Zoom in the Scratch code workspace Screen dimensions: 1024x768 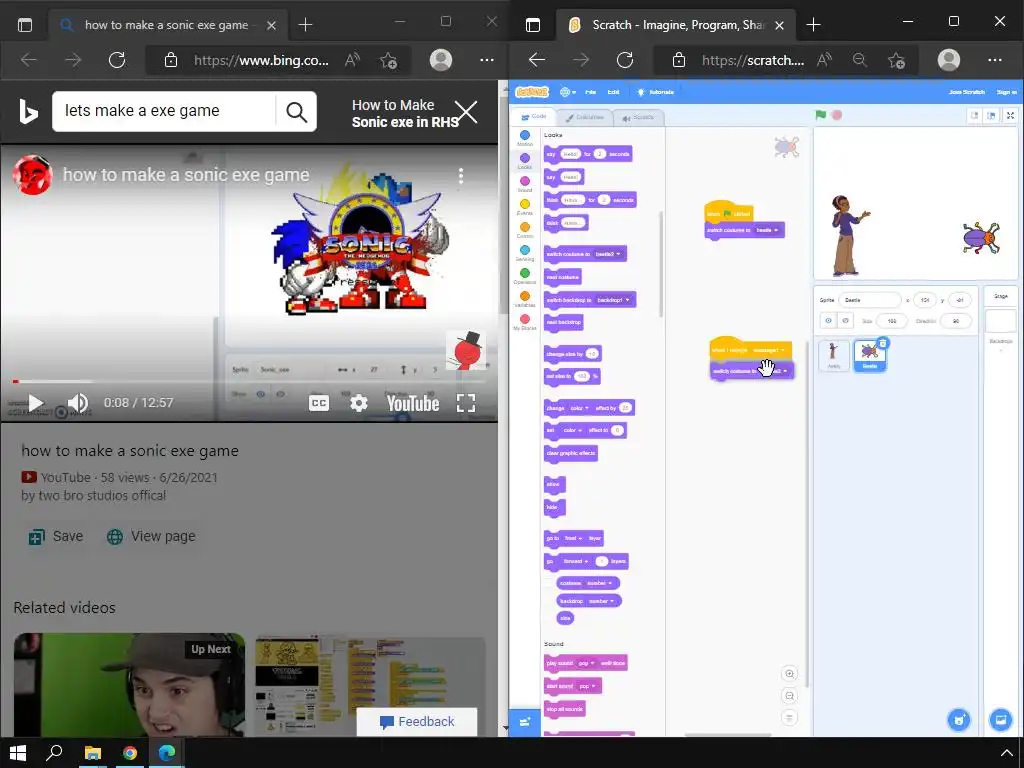click(x=790, y=674)
